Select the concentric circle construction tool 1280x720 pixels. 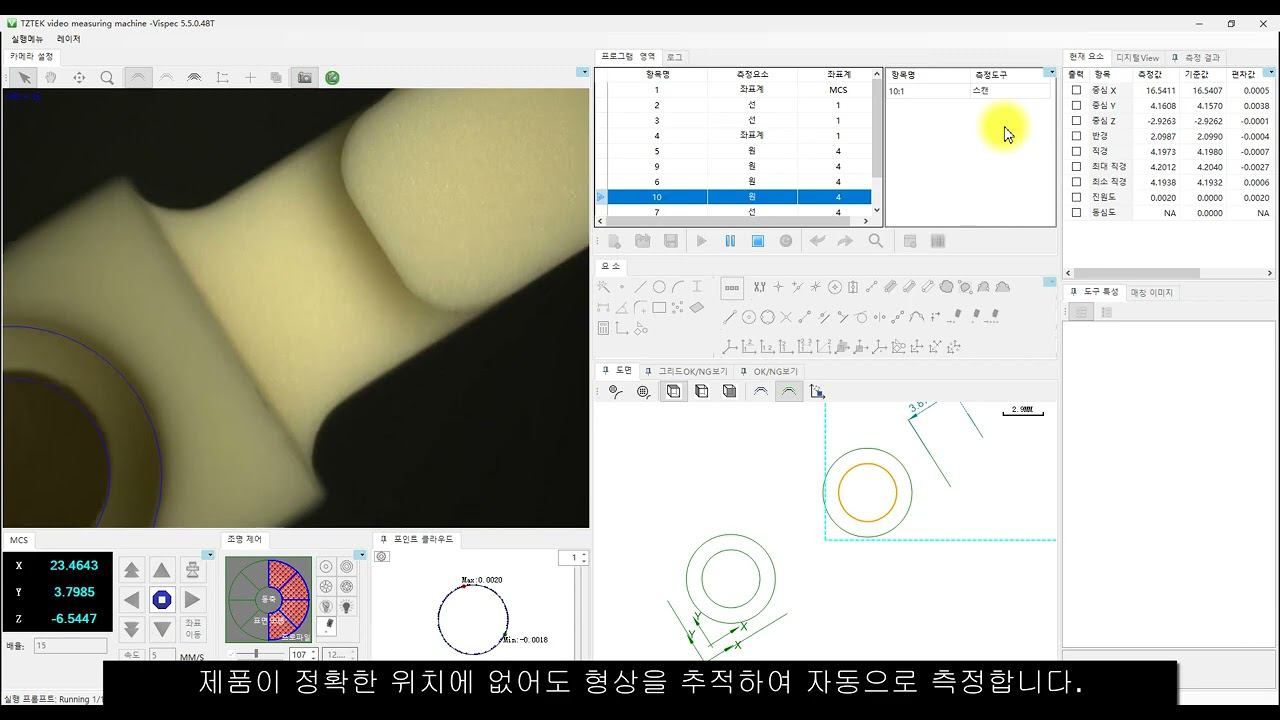pos(749,318)
